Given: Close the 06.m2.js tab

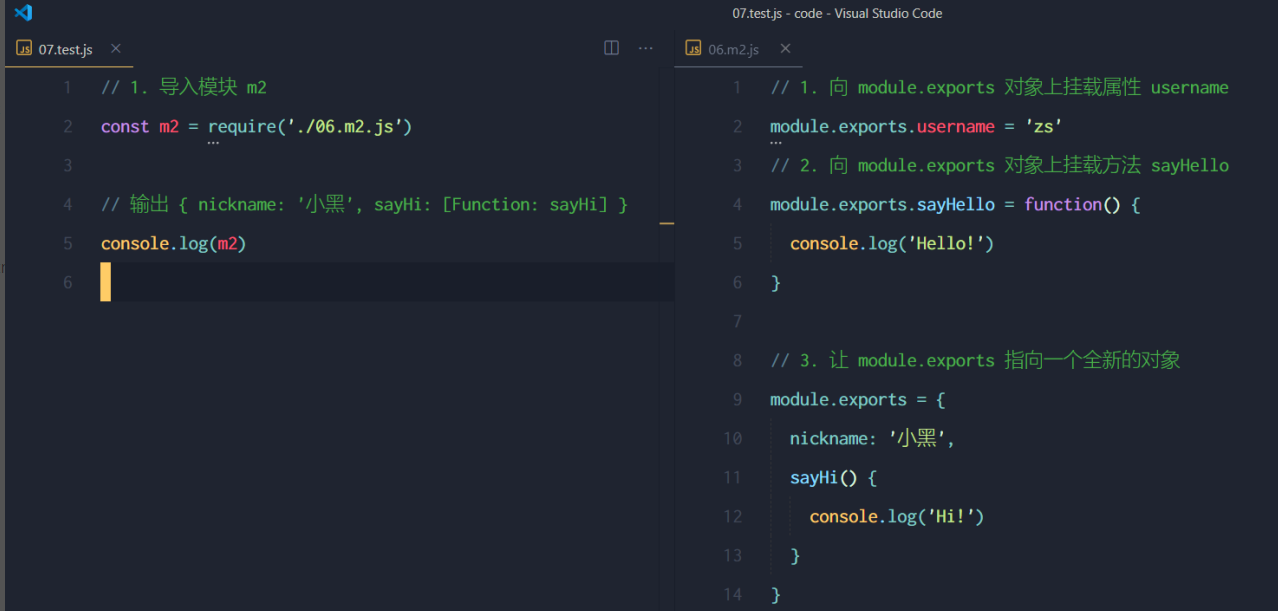Looking at the screenshot, I should click(785, 48).
